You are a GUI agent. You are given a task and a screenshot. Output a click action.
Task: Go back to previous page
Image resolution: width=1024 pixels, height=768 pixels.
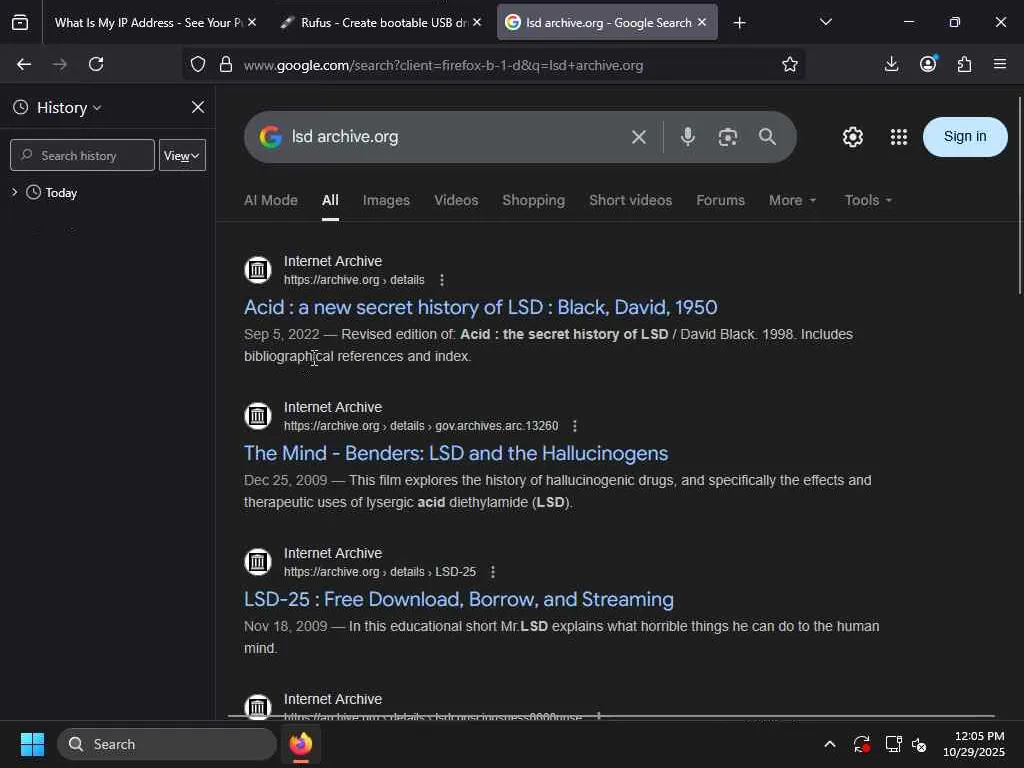point(24,64)
